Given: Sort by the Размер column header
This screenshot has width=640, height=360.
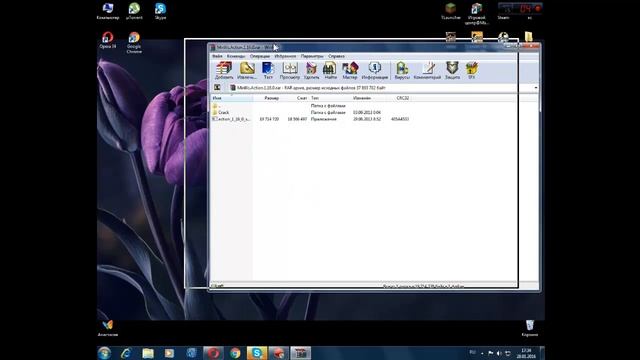Looking at the screenshot, I should pyautogui.click(x=267, y=98).
